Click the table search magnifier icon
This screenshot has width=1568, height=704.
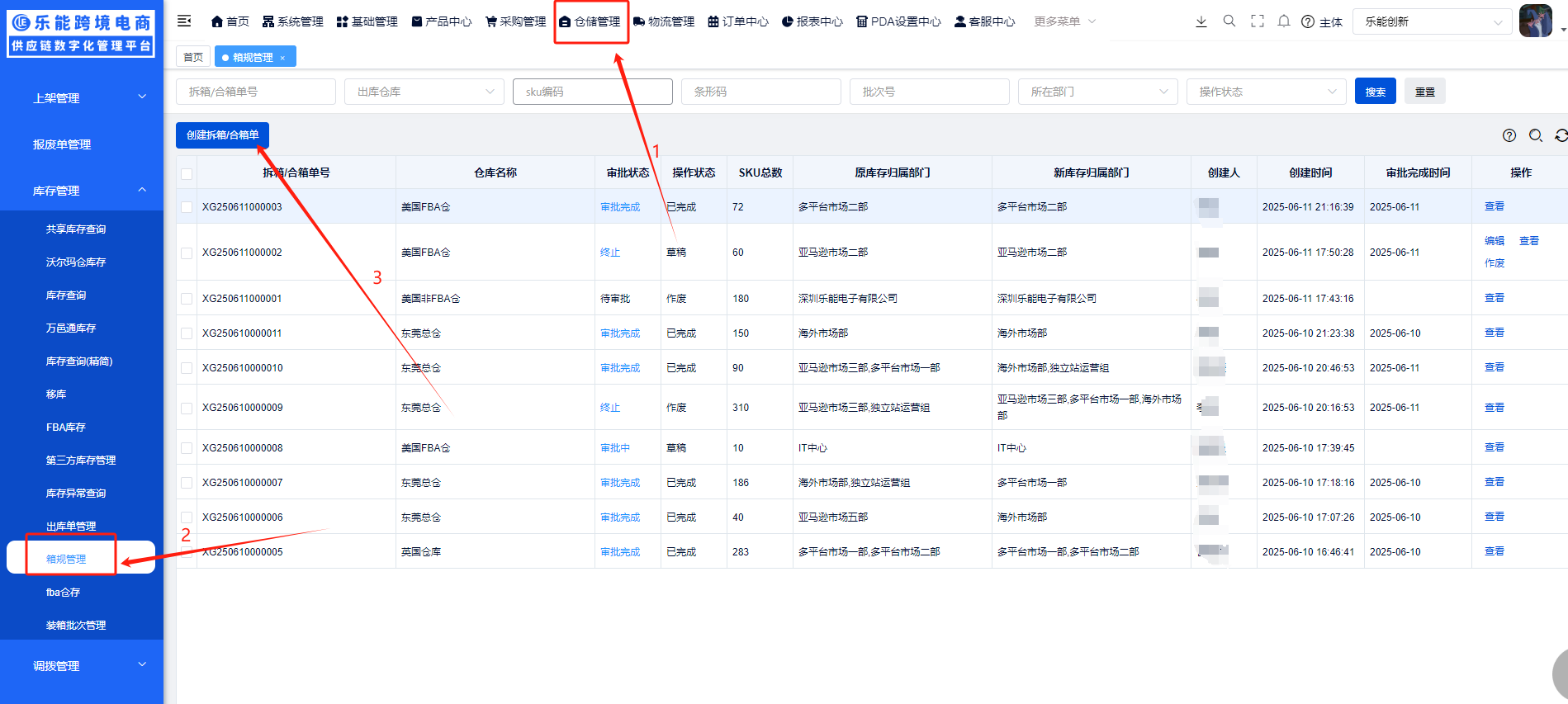[1536, 135]
